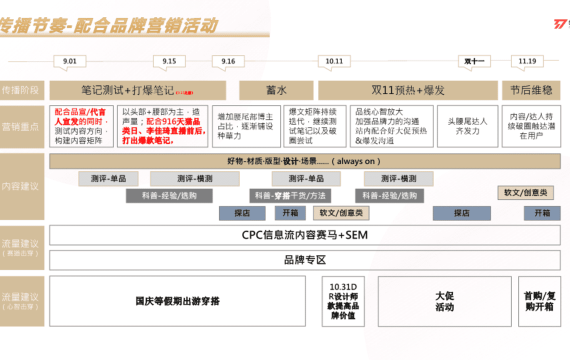Click the box starting 增加腰尾部博主占比
The image size is (570, 360).
tap(246, 126)
